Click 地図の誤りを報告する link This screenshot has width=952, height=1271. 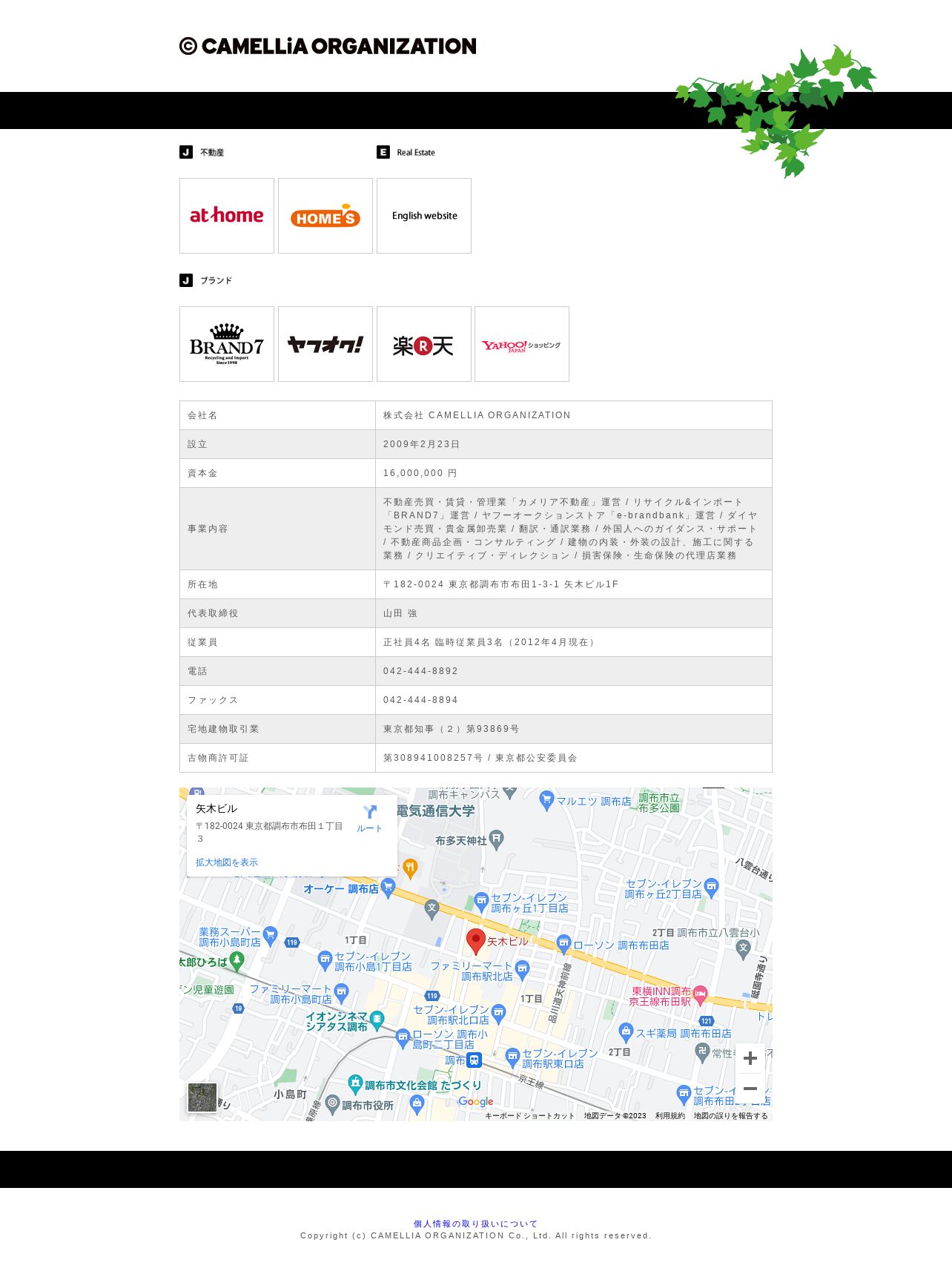pyautogui.click(x=730, y=1115)
